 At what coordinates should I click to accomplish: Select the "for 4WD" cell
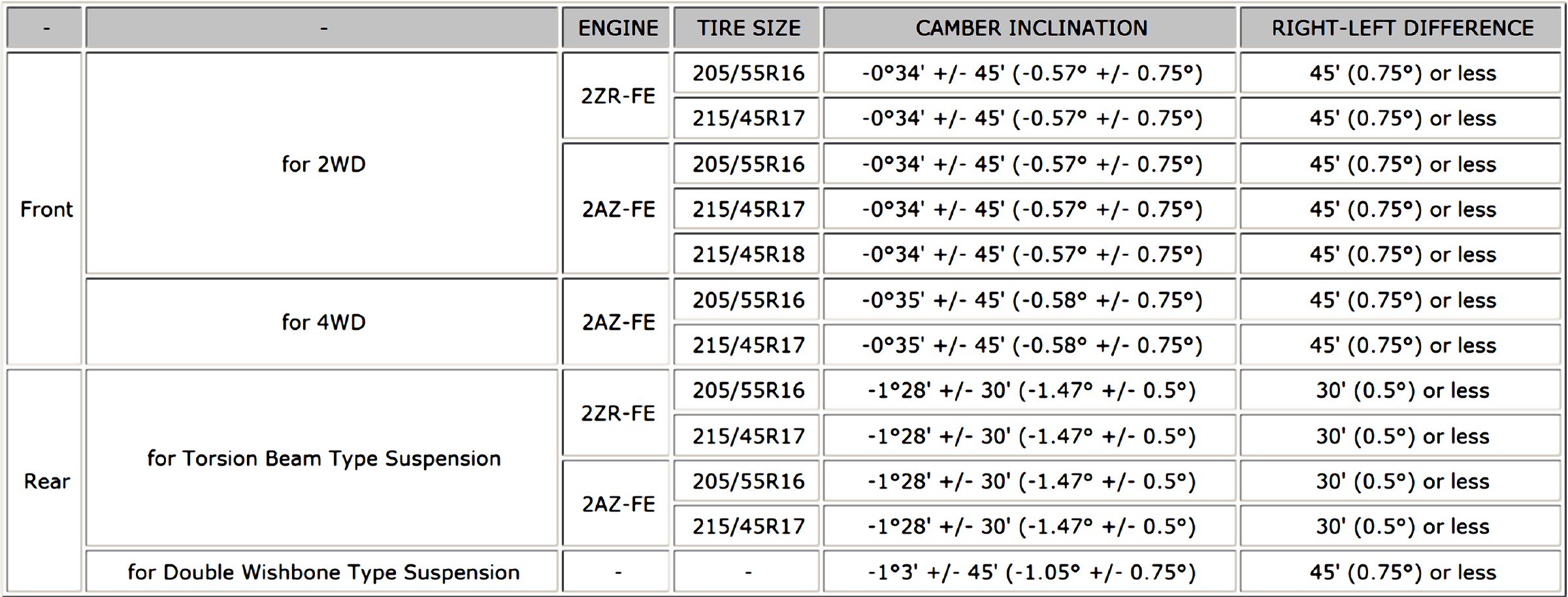coord(323,322)
